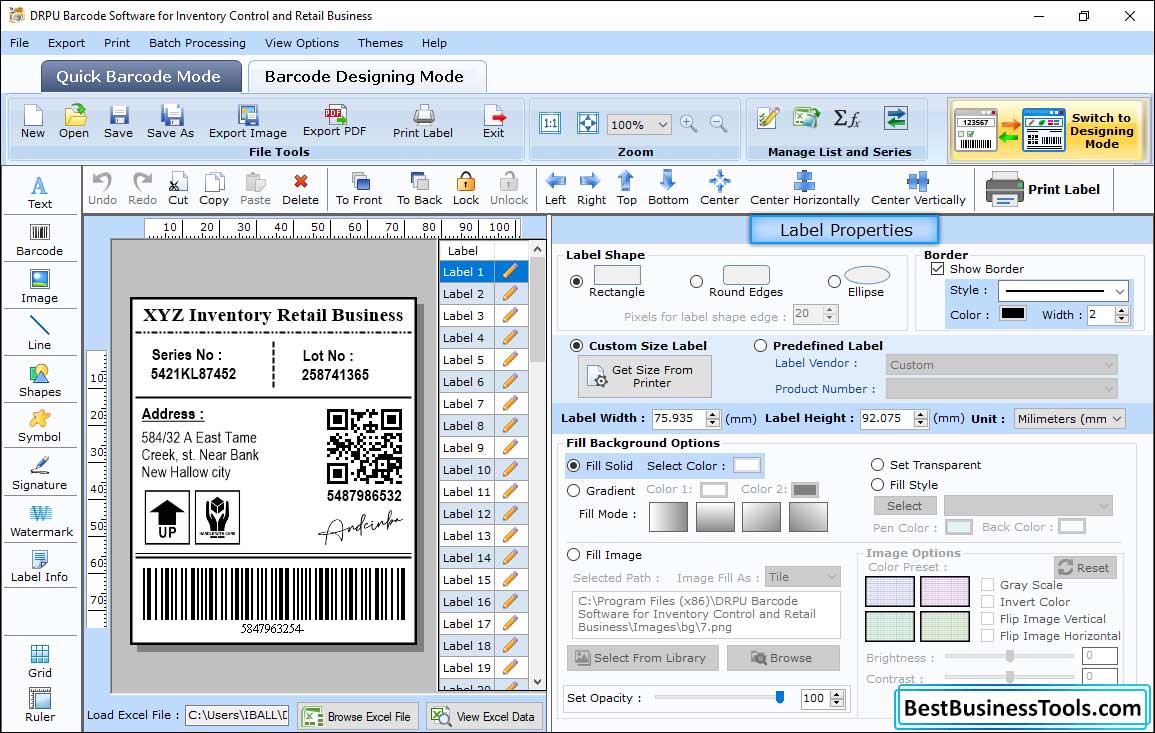Viewport: 1155px width, 733px height.
Task: Click Print Label in File Tools
Action: pos(423,122)
